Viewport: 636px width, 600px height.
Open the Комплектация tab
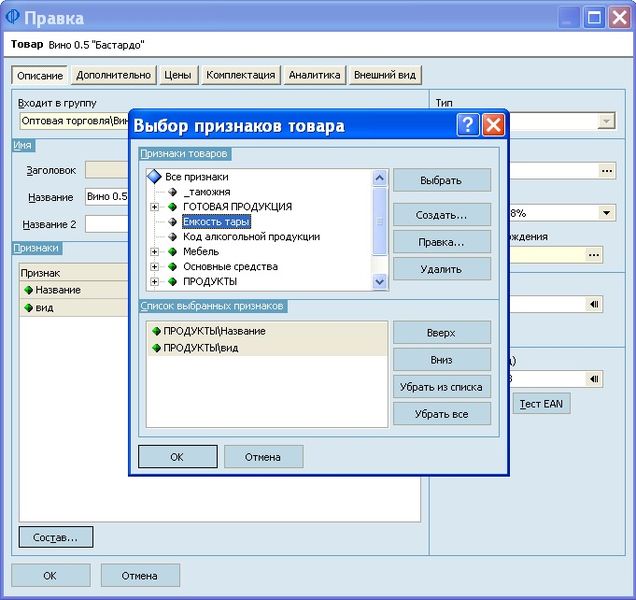pyautogui.click(x=241, y=75)
